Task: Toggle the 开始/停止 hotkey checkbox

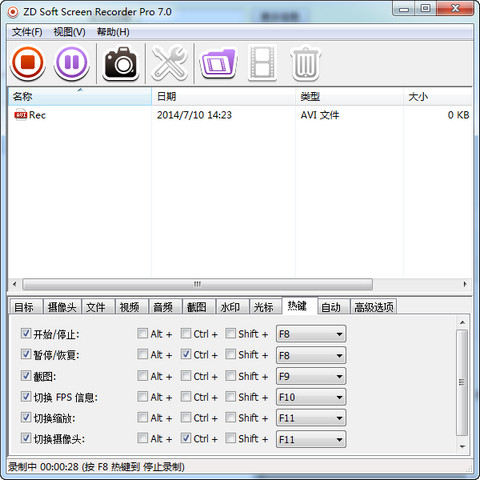Action: click(26, 333)
